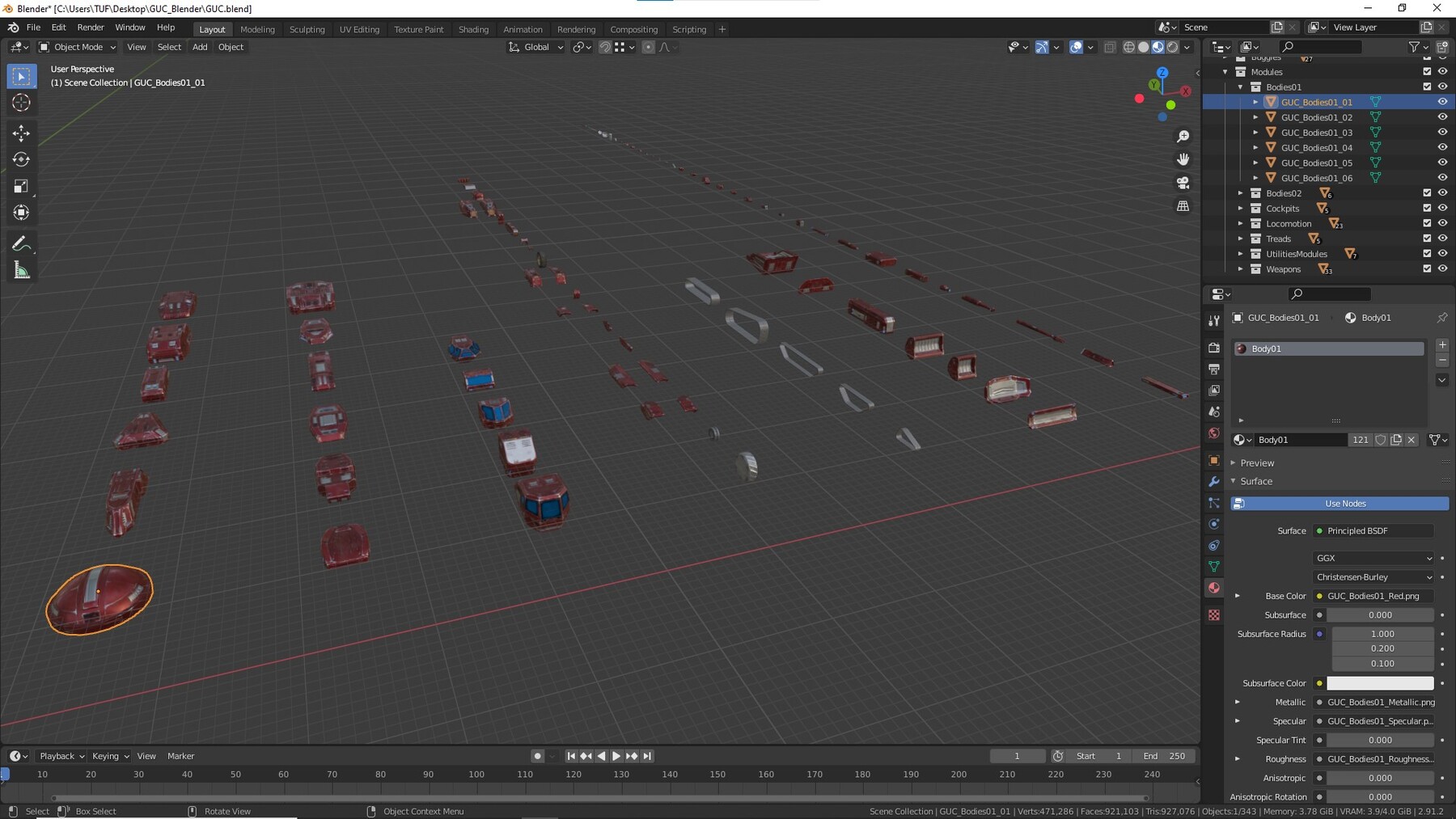Hide the GUC_Bodies01_02 object
The width and height of the screenshot is (1456, 819).
pyautogui.click(x=1443, y=116)
